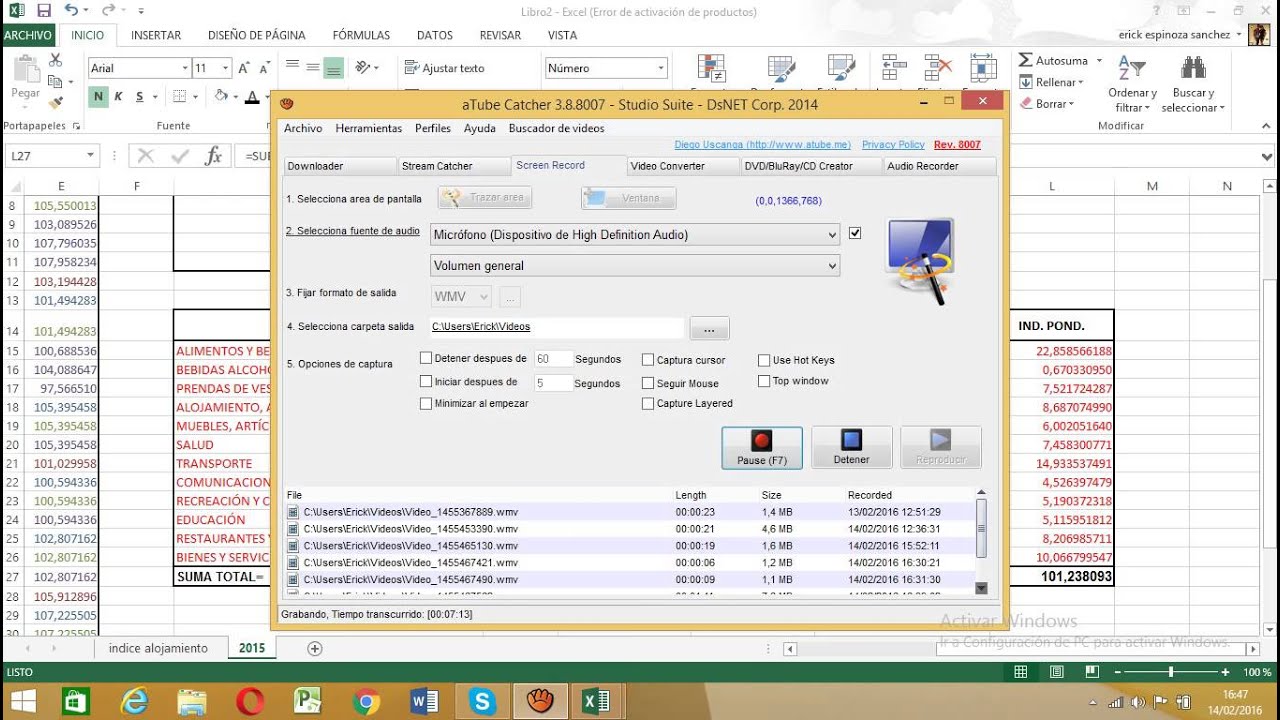Click the Pause (F7) record button

point(762,448)
